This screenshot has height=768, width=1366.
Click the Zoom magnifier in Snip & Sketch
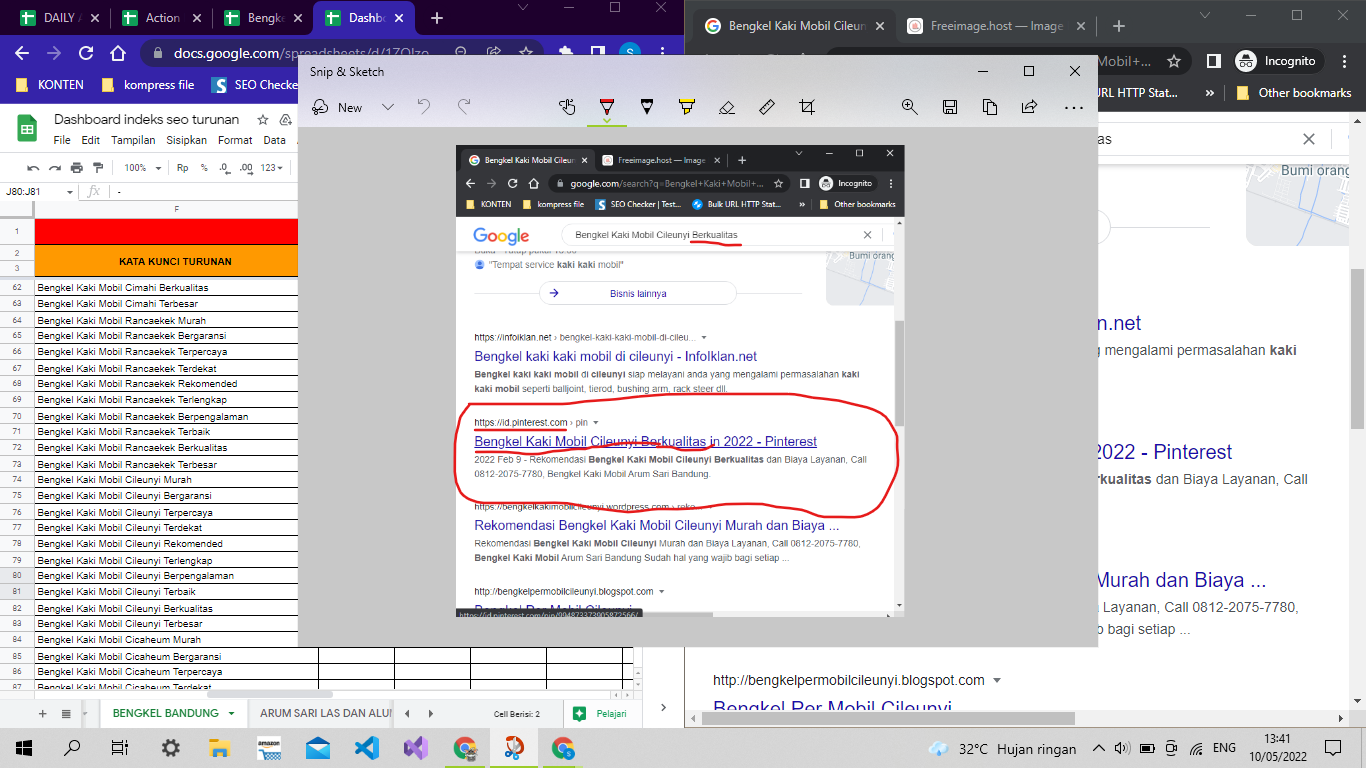(x=909, y=107)
